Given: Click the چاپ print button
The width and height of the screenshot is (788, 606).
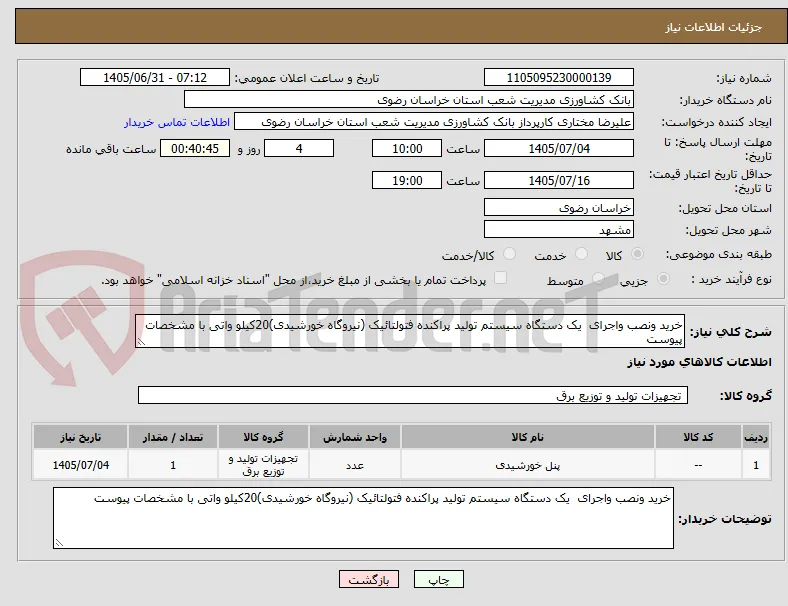Looking at the screenshot, I should coord(439,579).
